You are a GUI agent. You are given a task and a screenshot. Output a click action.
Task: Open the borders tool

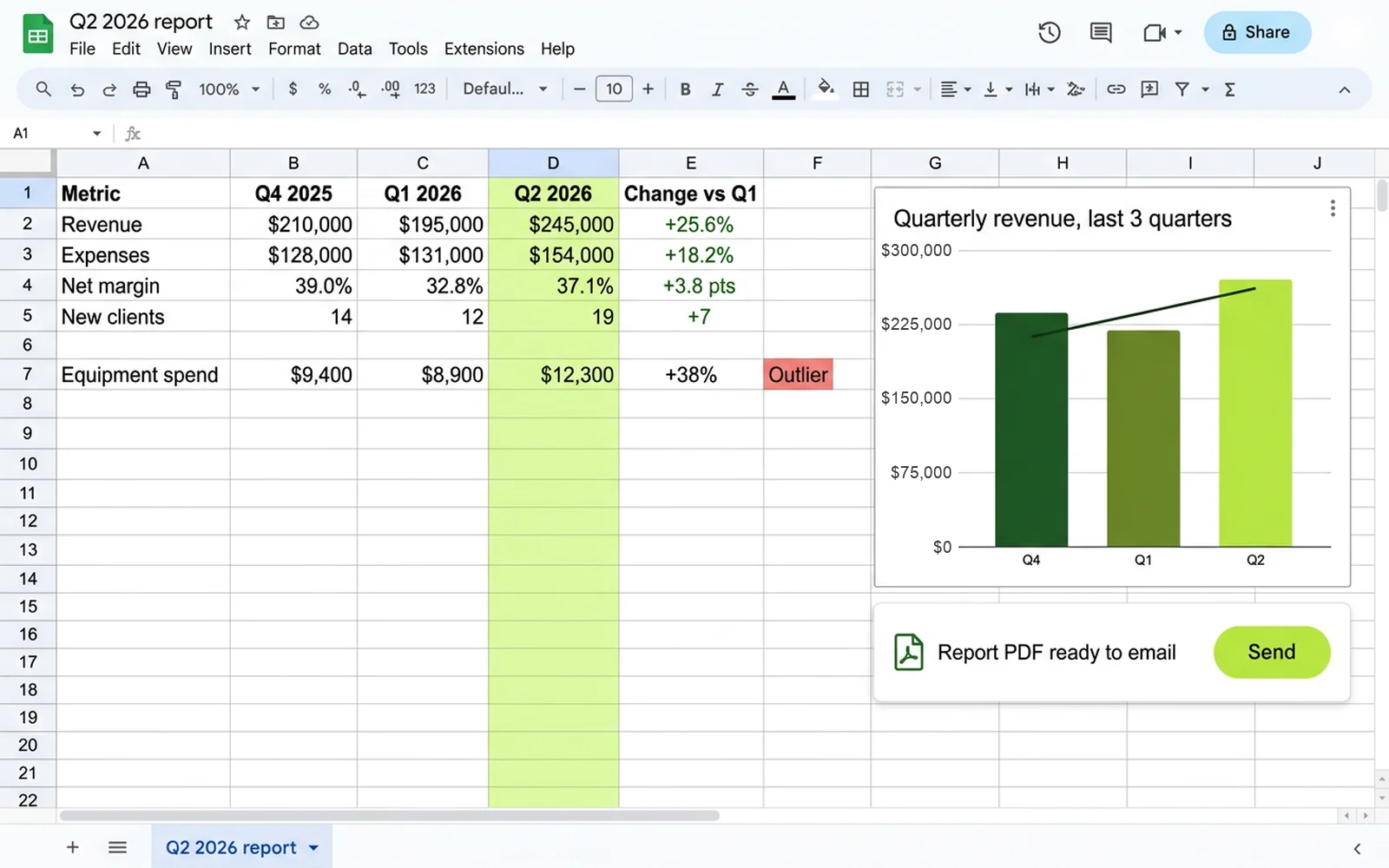861,89
